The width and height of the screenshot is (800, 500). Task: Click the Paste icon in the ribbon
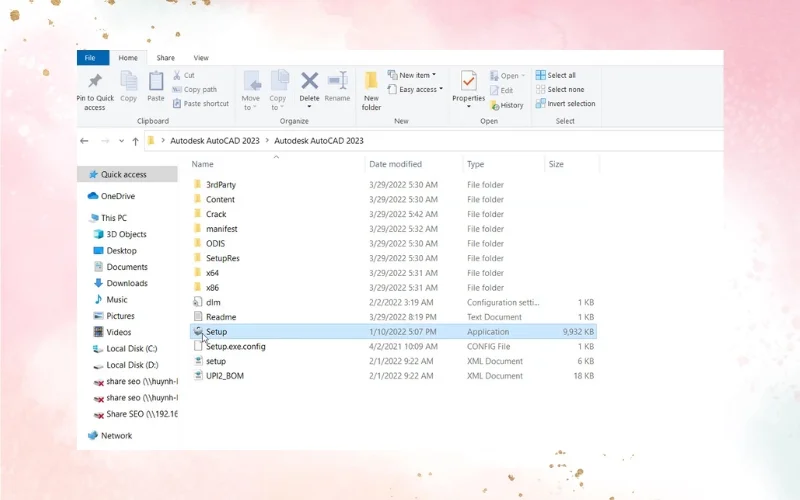pyautogui.click(x=156, y=82)
